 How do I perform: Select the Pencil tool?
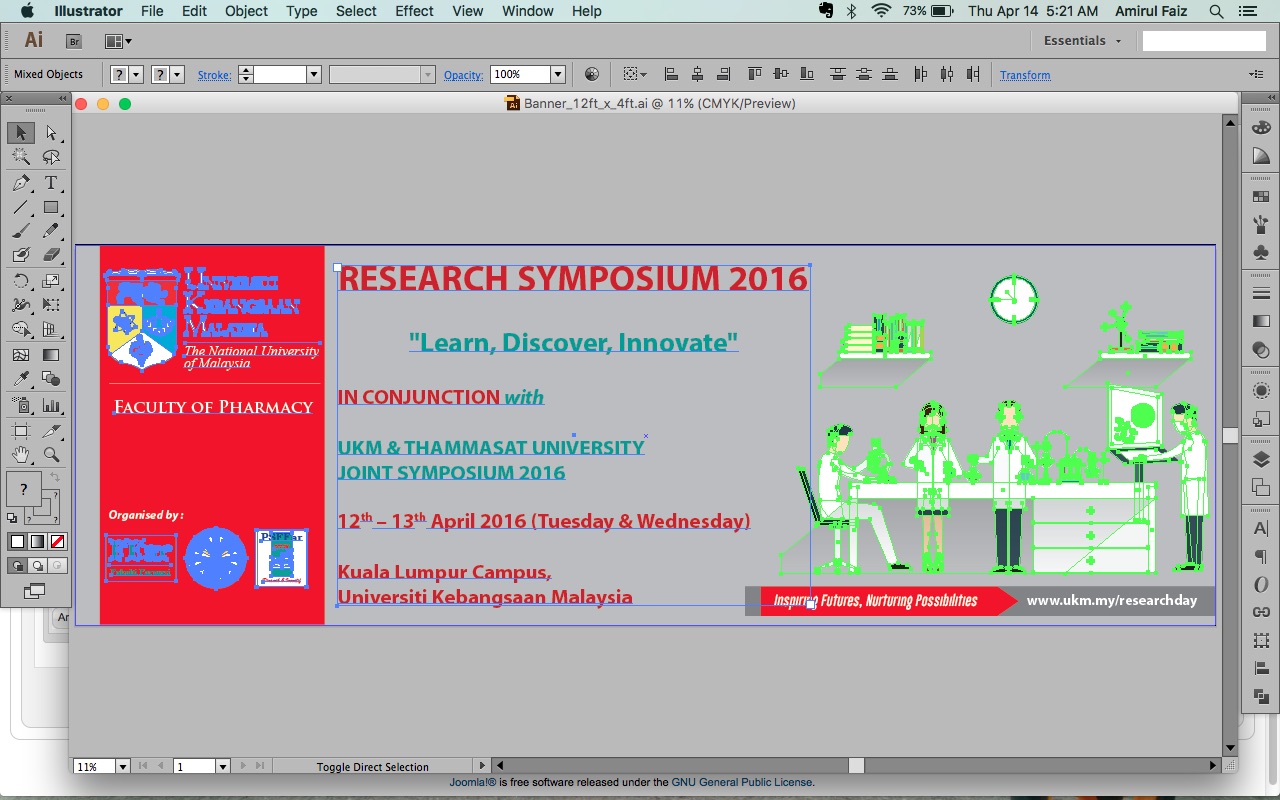point(51,231)
